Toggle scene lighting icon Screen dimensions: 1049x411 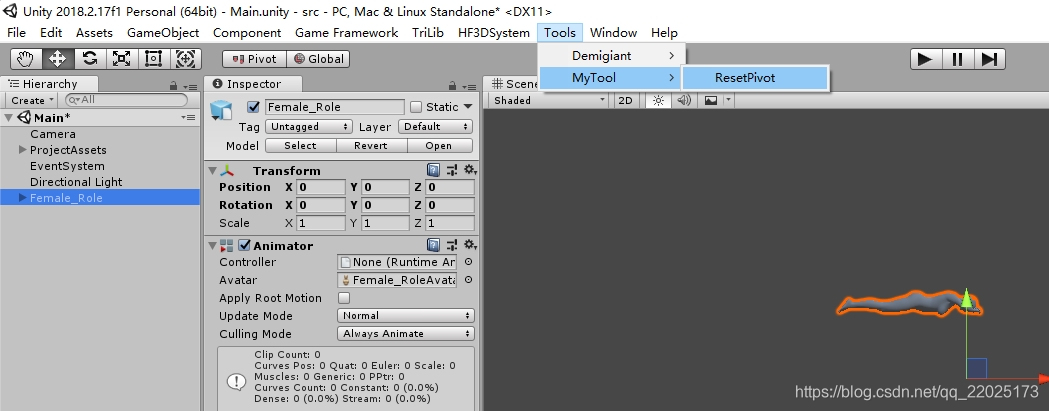[658, 100]
